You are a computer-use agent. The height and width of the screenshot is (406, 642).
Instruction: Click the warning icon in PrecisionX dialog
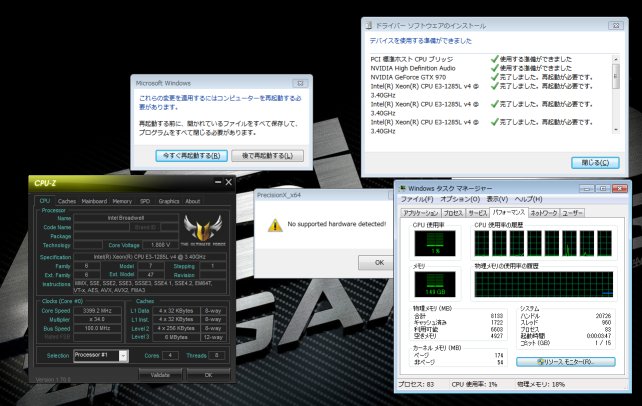275,225
